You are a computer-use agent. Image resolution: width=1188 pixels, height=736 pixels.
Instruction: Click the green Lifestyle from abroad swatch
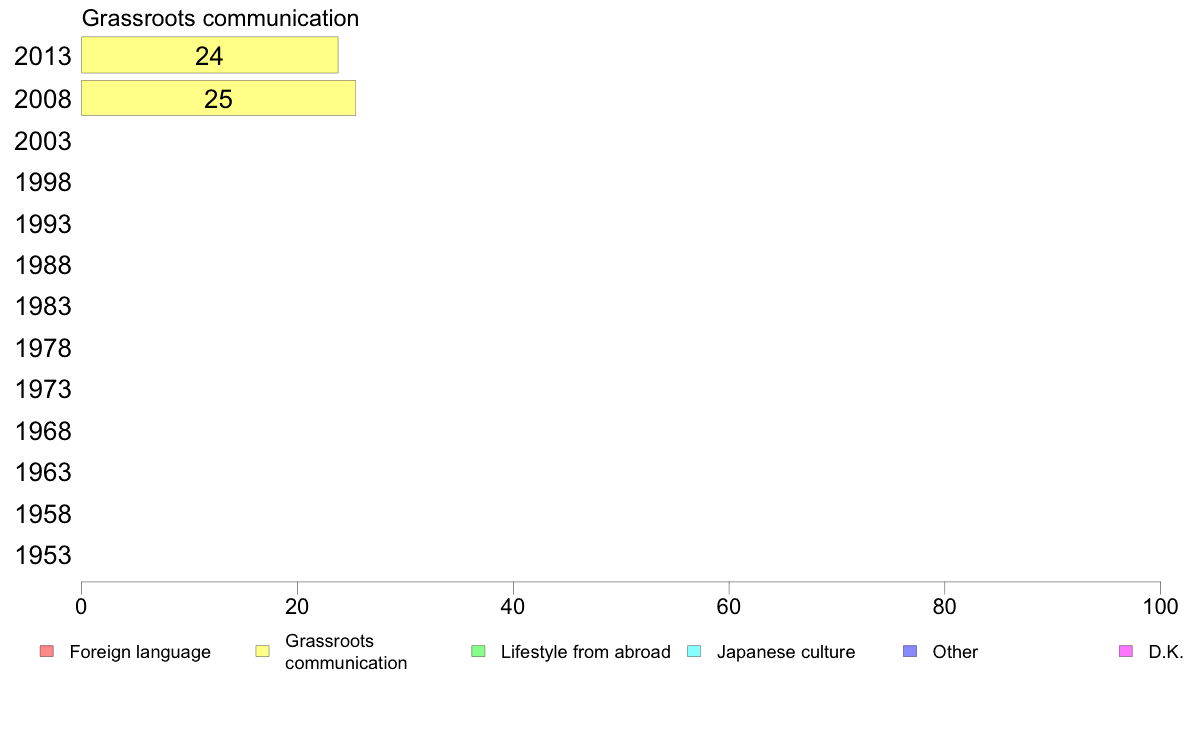coord(478,651)
